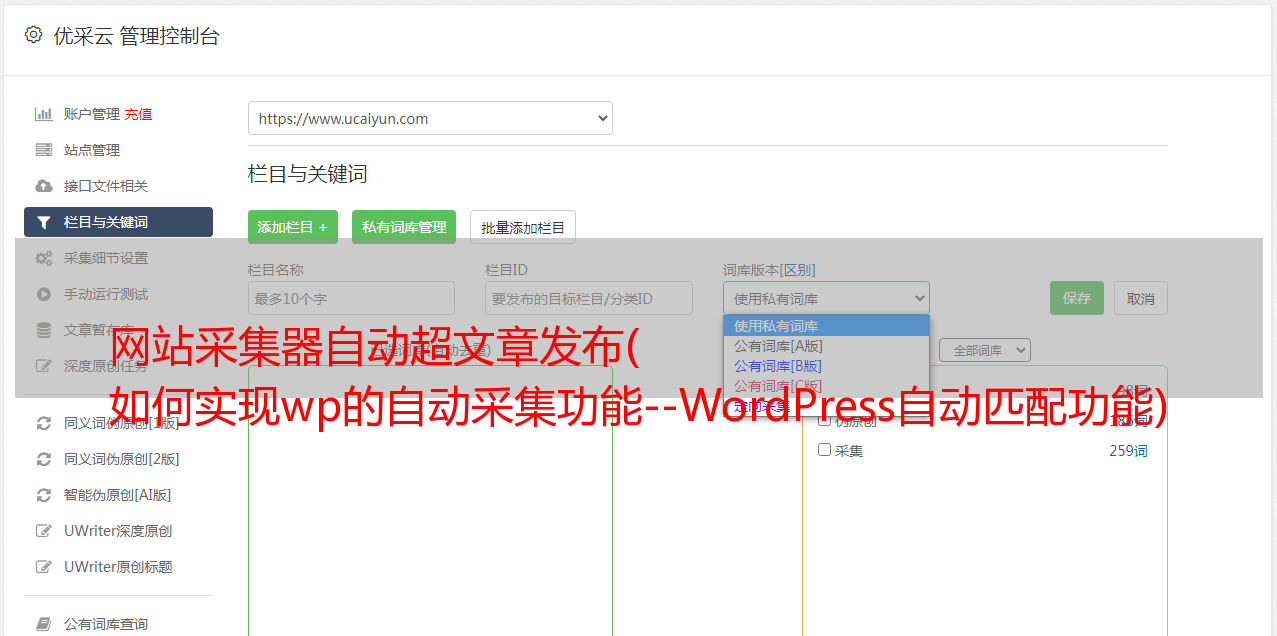This screenshot has width=1277, height=636.
Task: Click the play icon for 手动运行测试
Action: click(43, 294)
